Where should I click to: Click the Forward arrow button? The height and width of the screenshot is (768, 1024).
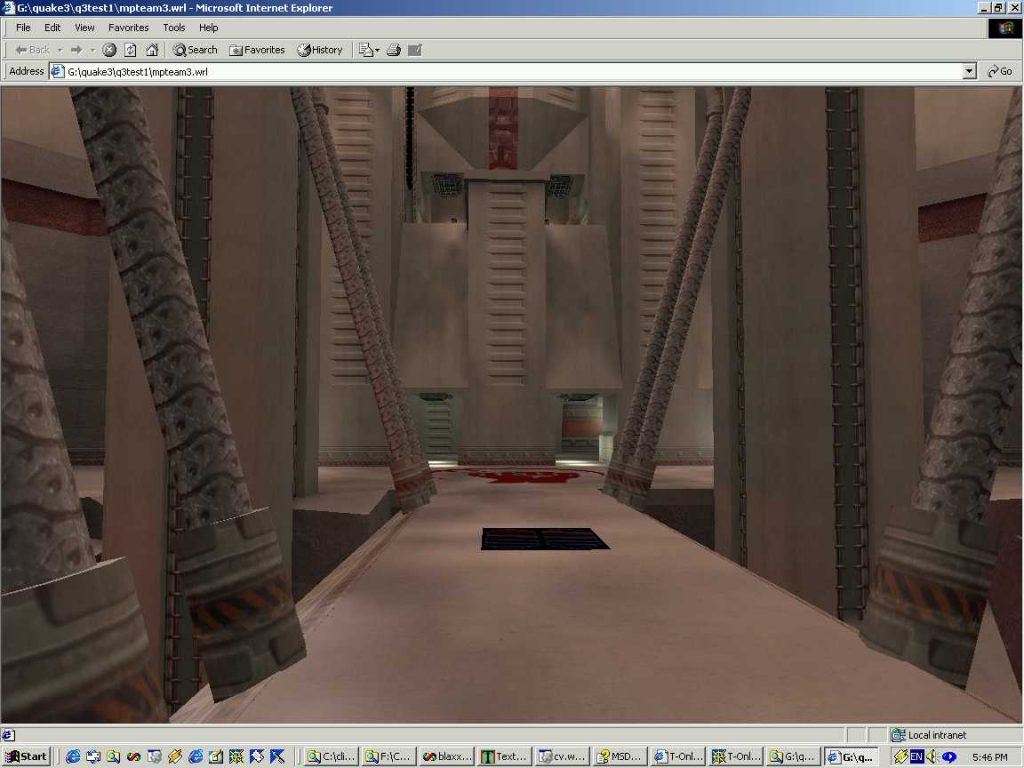point(76,50)
